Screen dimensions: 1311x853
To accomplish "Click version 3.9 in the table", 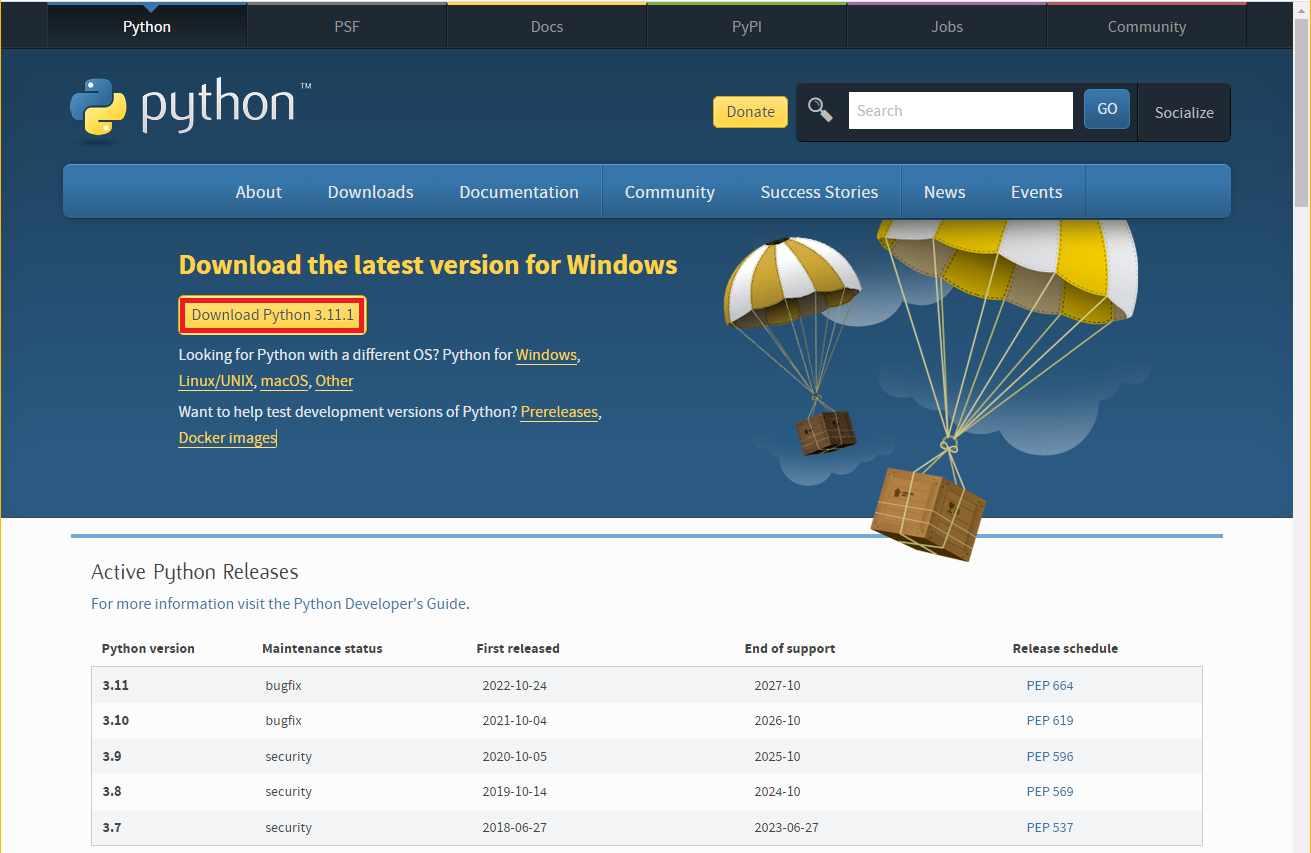I will [112, 757].
